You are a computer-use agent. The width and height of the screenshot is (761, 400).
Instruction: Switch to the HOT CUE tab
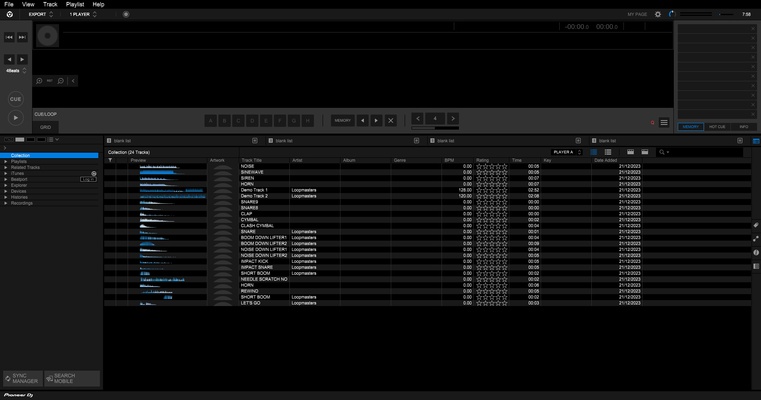717,127
